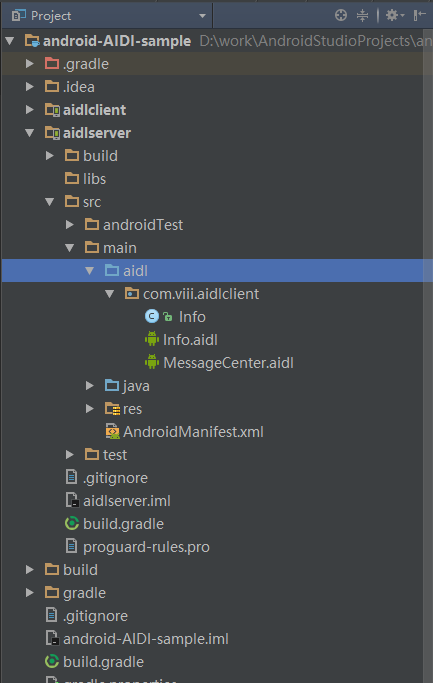Select aidlserver.iml file name

click(127, 501)
